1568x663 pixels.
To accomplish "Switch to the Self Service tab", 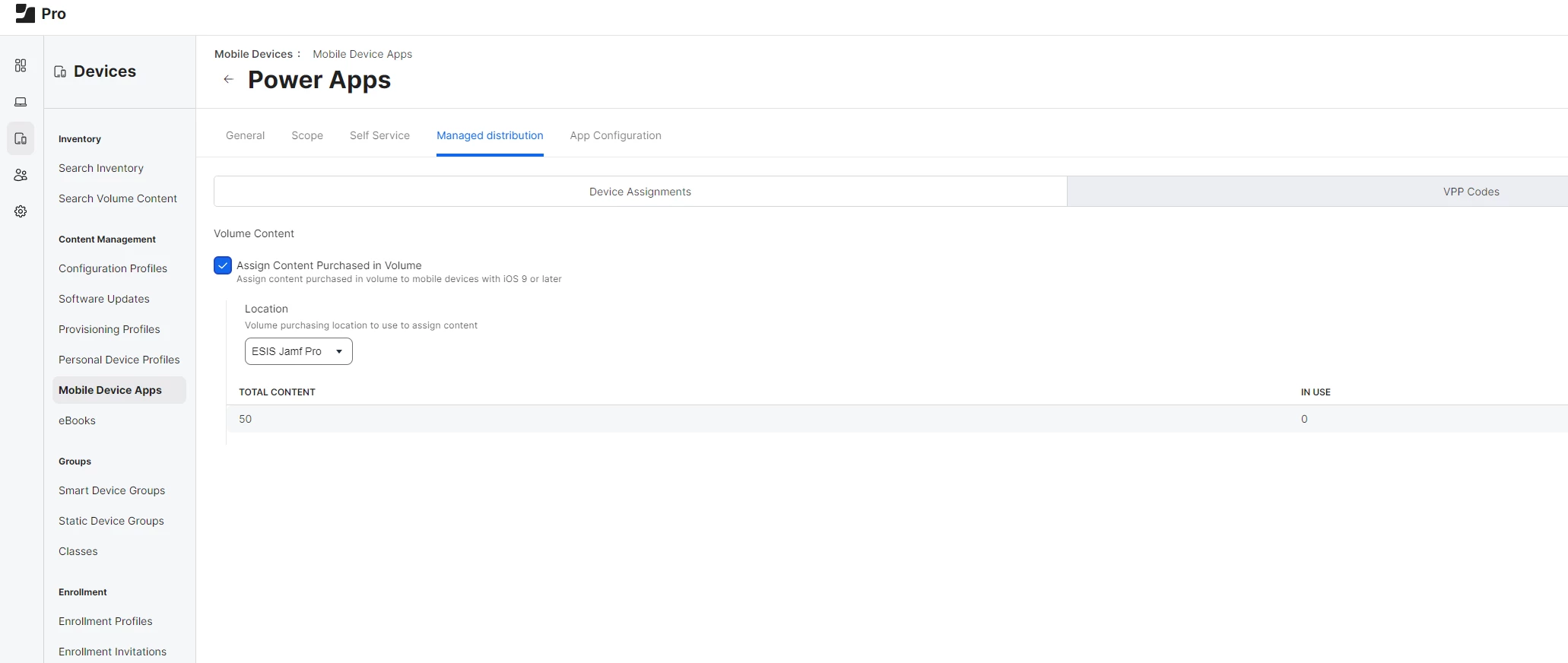I will pyautogui.click(x=379, y=135).
